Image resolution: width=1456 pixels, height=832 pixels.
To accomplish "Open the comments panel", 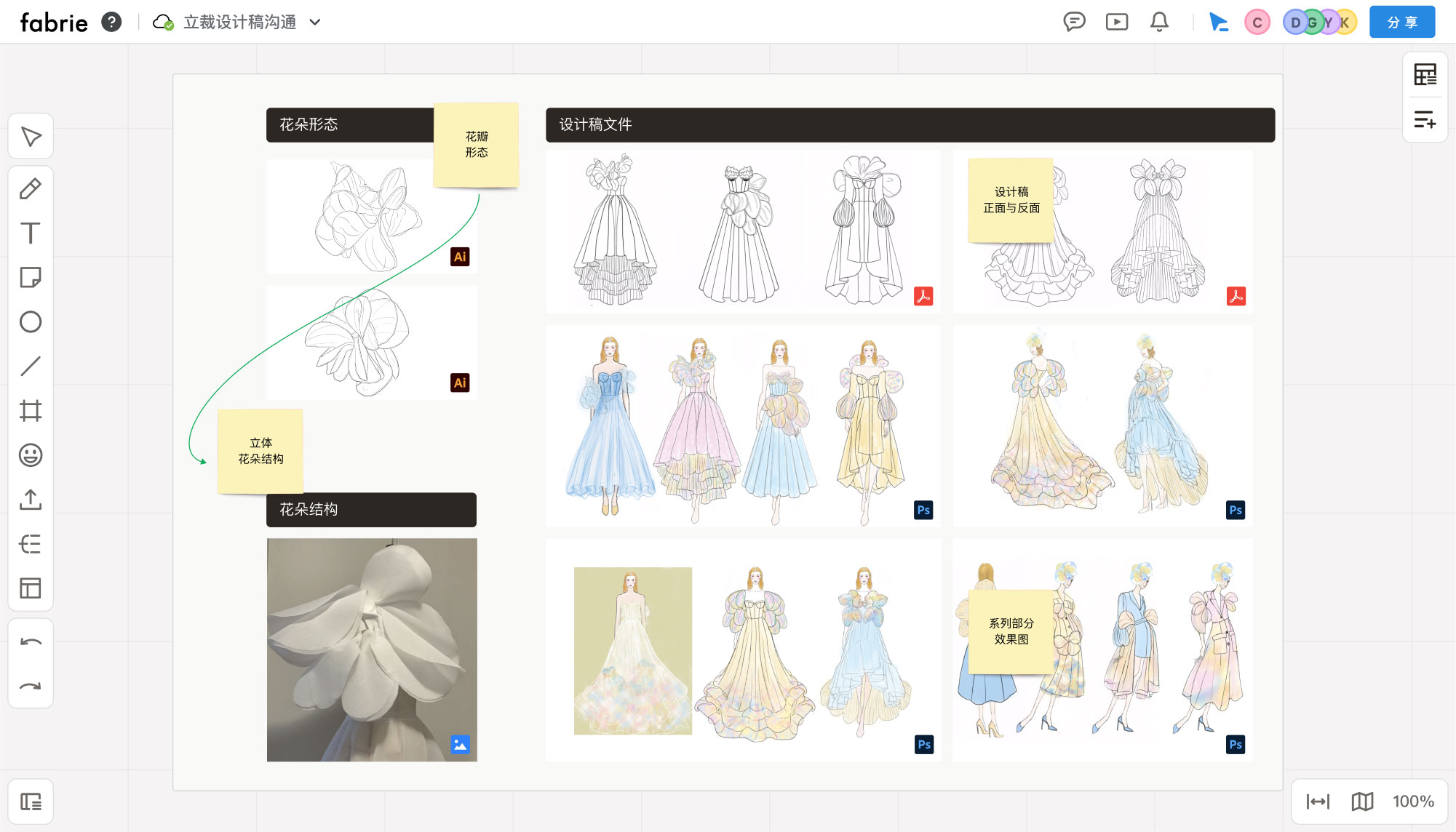I will pos(1074,23).
